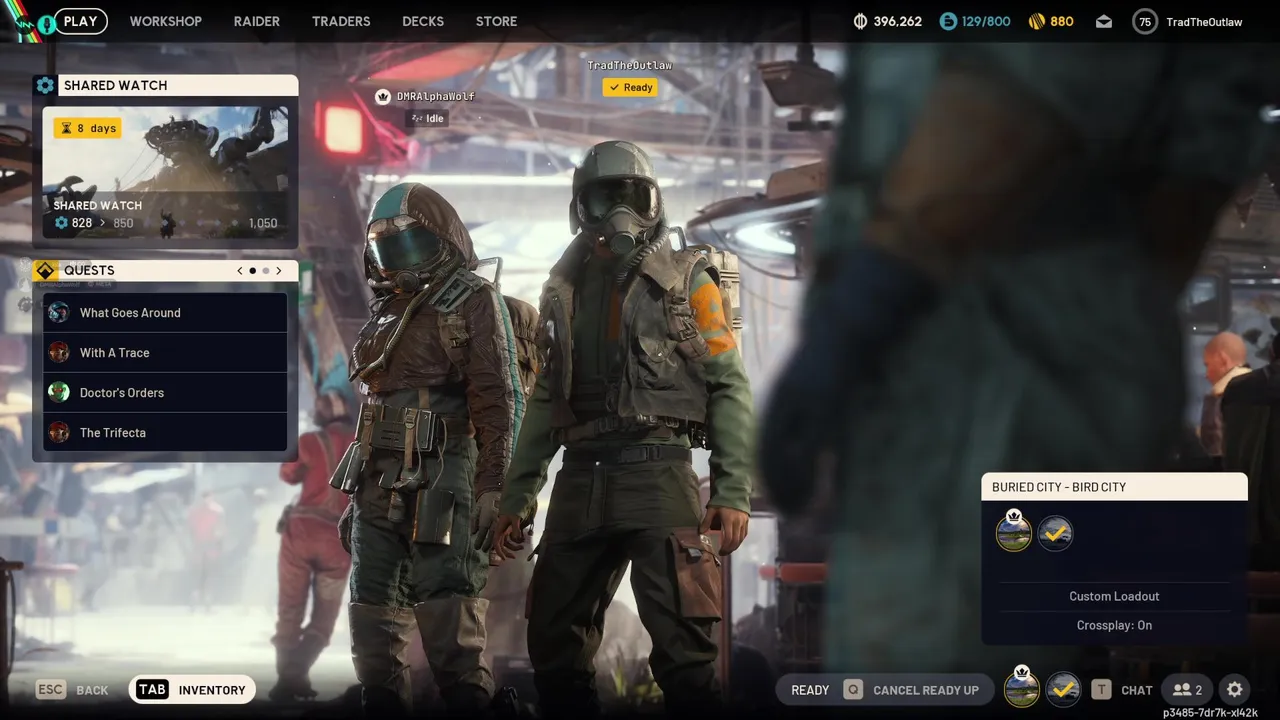Viewport: 1280px width, 720px height.
Task: Open the Shared Watch event image
Action: pyautogui.click(x=165, y=172)
